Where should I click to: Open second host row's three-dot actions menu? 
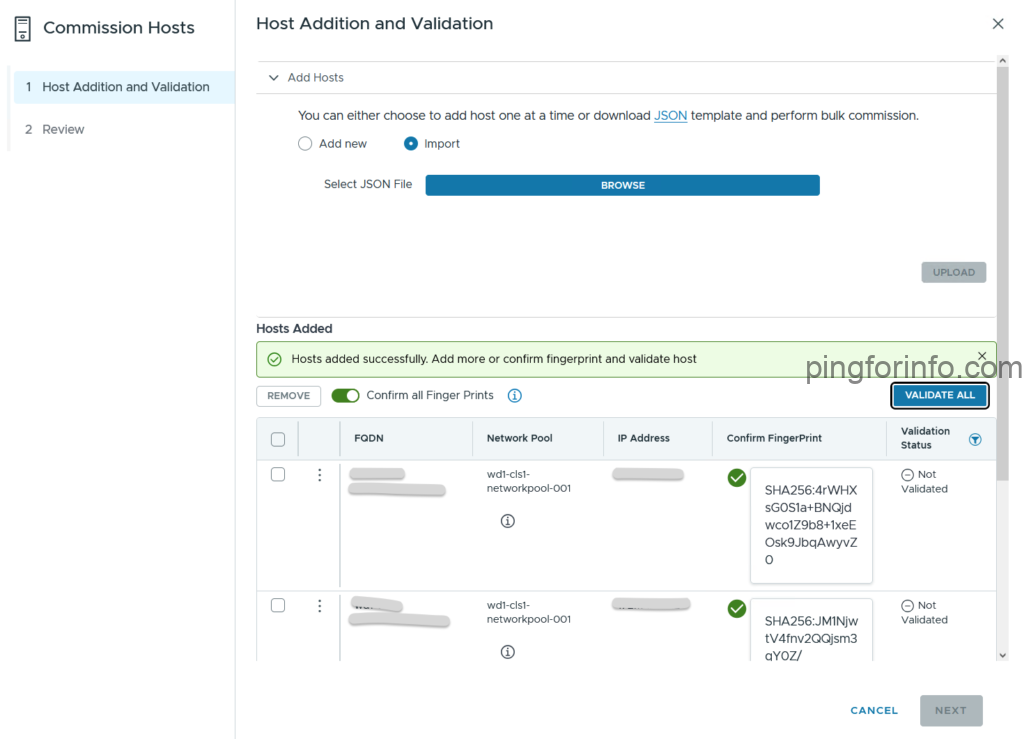pos(319,606)
